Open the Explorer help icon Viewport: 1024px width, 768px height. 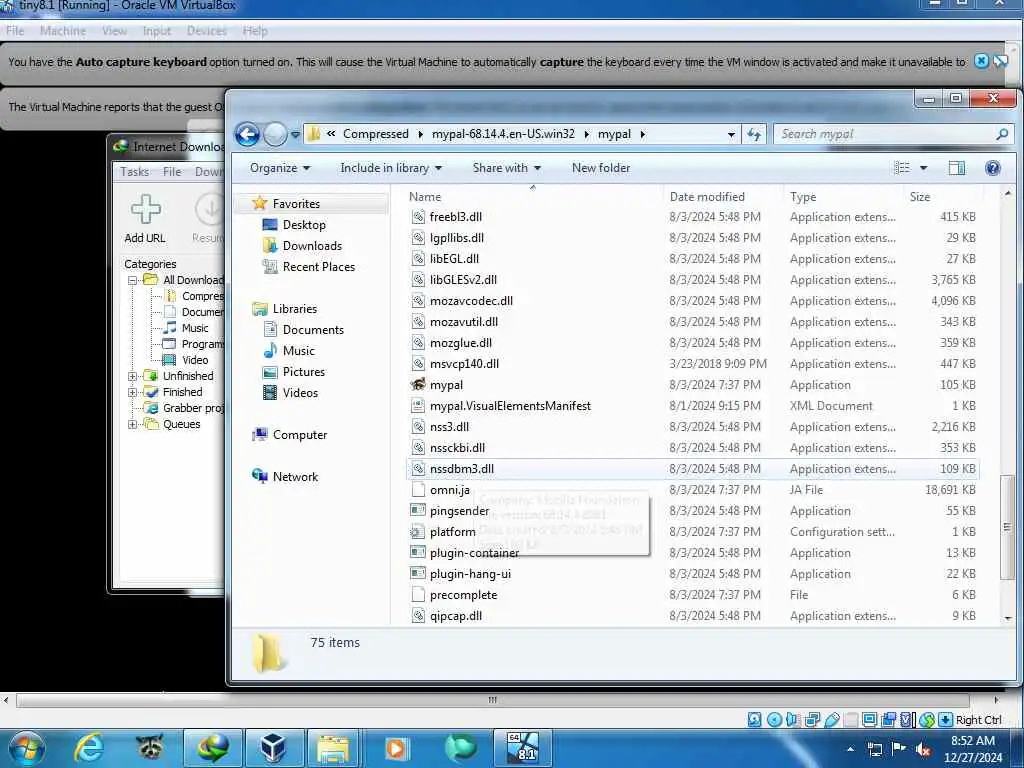pos(993,168)
